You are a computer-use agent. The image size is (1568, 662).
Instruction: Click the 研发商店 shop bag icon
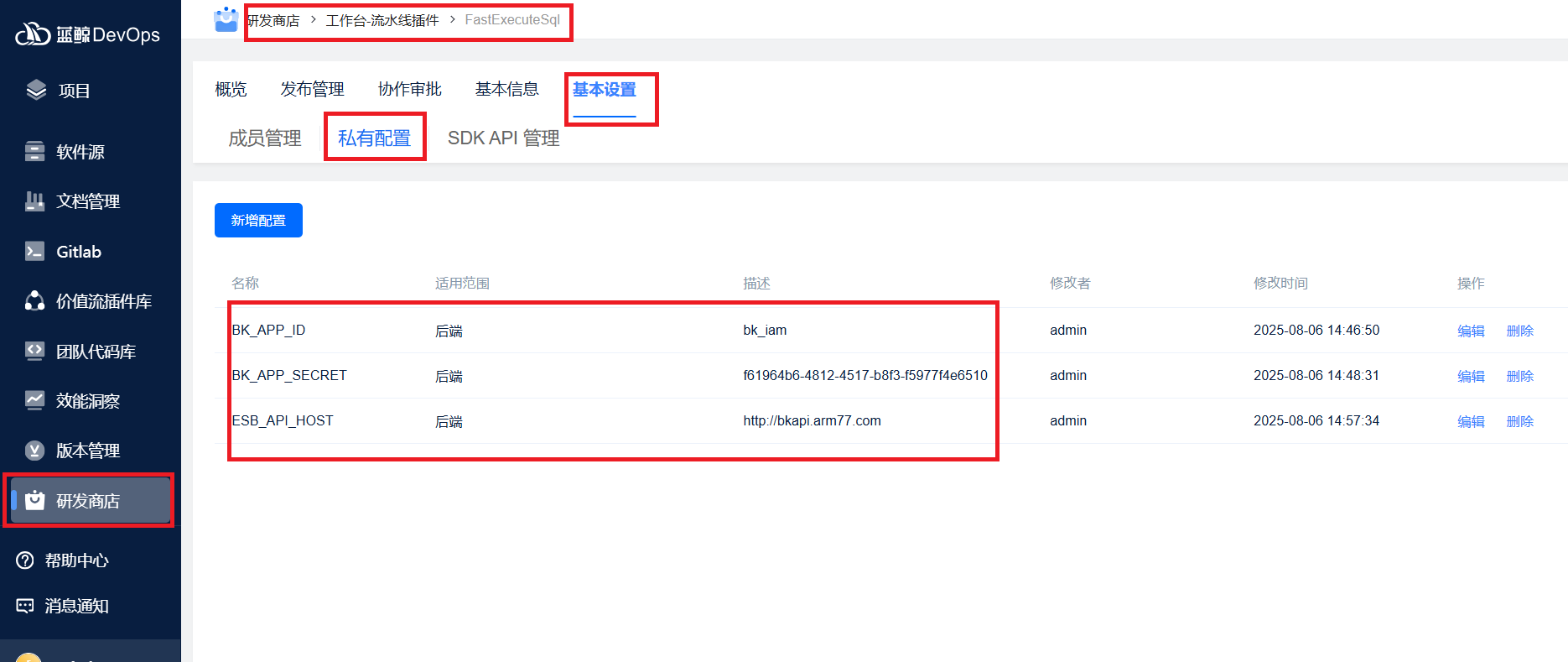(34, 501)
